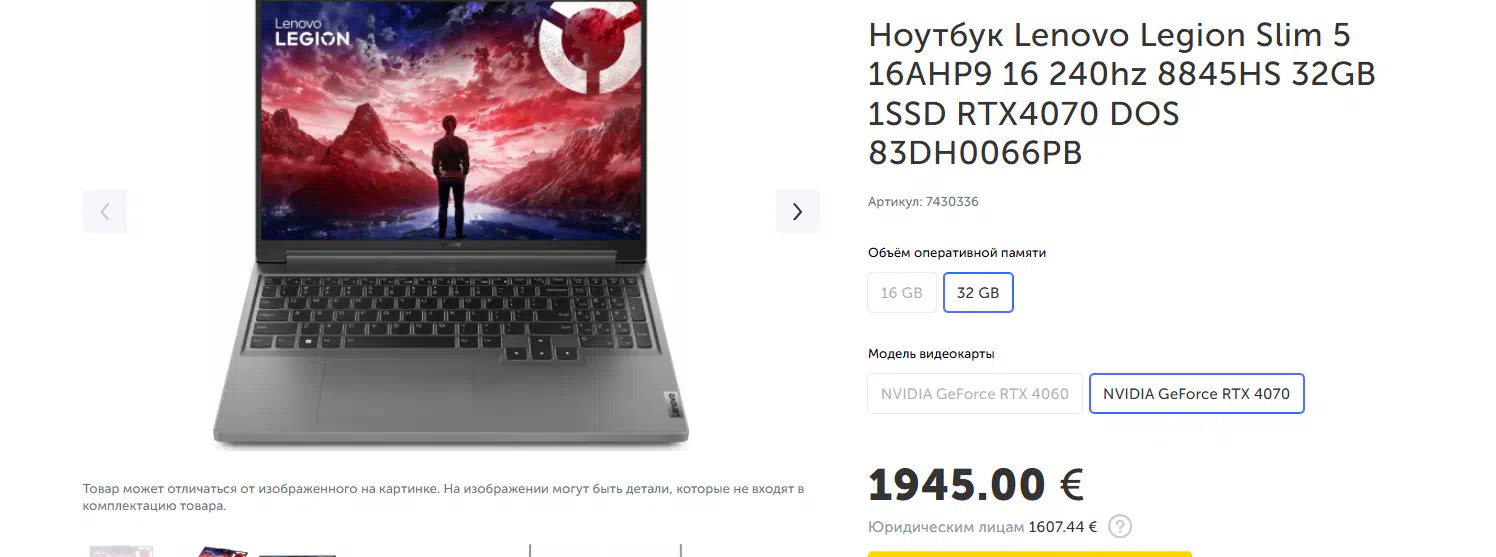Viewport: 1496px width, 557px height.
Task: Choose the NVIDIA GeForce RTX 4070 option
Action: click(x=1196, y=394)
